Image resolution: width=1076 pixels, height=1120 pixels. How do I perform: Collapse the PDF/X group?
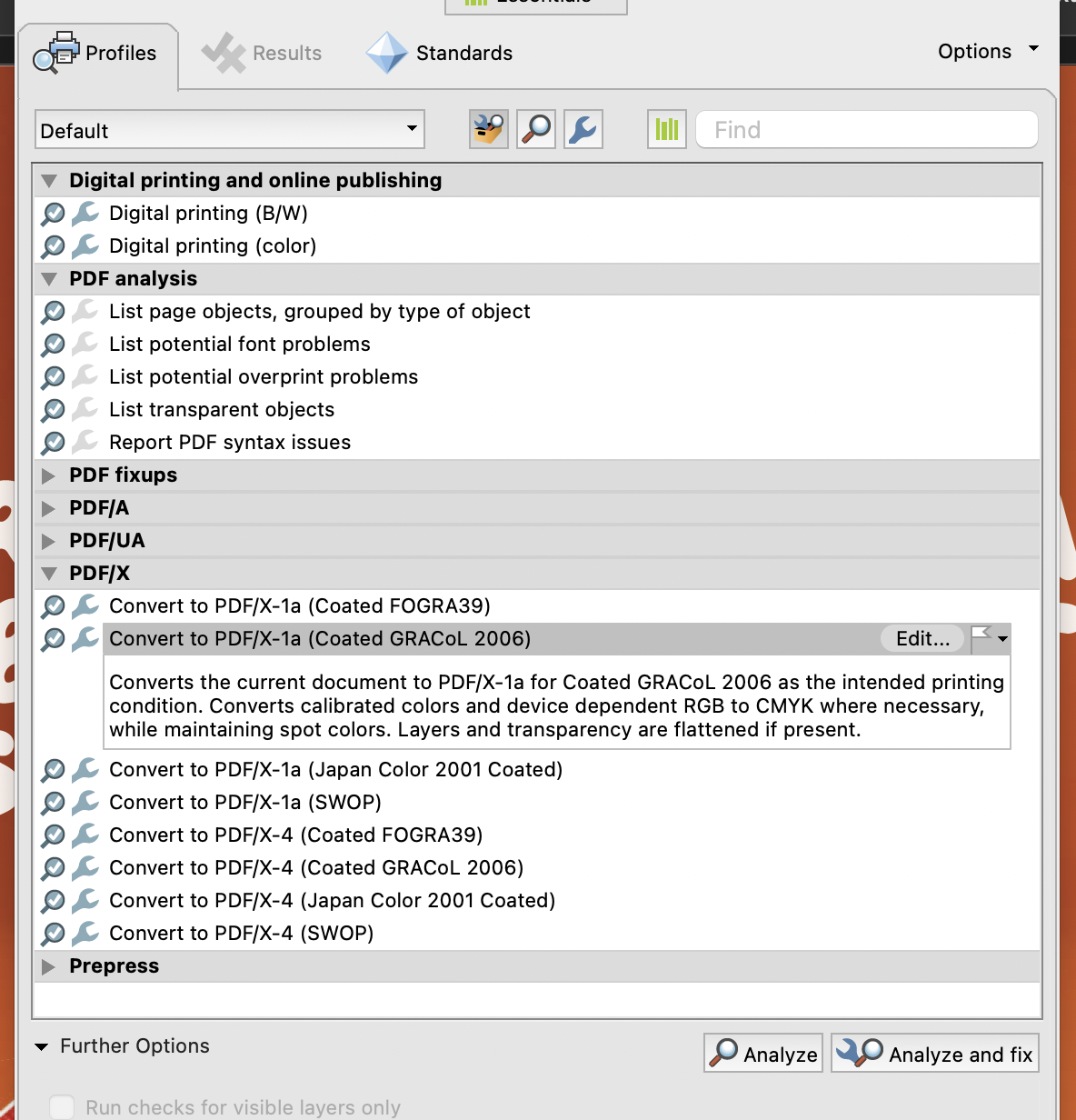(x=49, y=574)
